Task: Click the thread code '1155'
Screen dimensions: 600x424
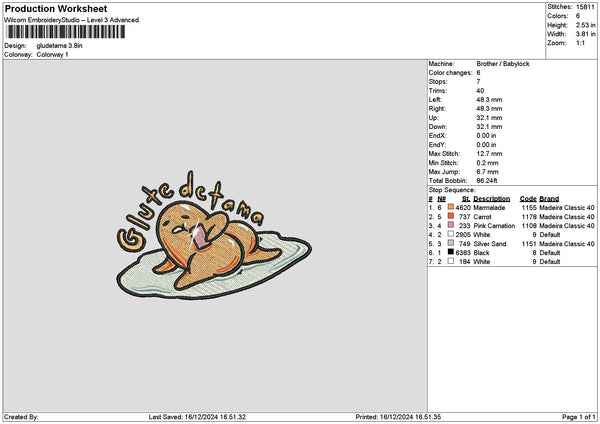Action: click(530, 207)
